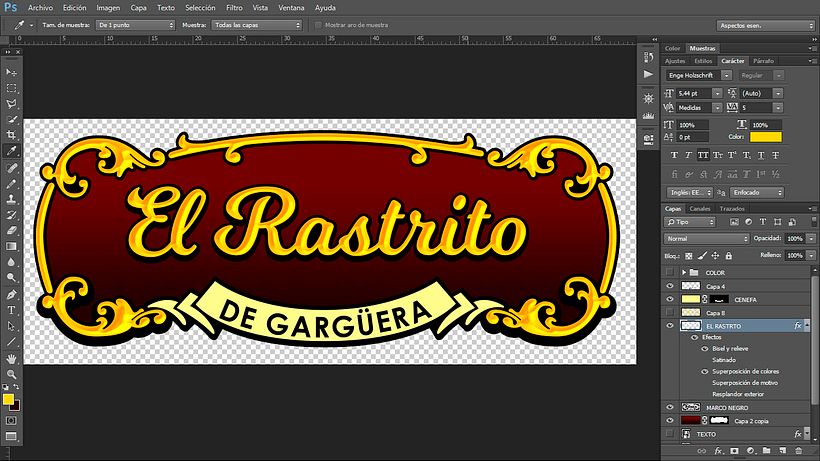Open the Actions panel play icon
This screenshot has width=820, height=461.
tap(648, 74)
